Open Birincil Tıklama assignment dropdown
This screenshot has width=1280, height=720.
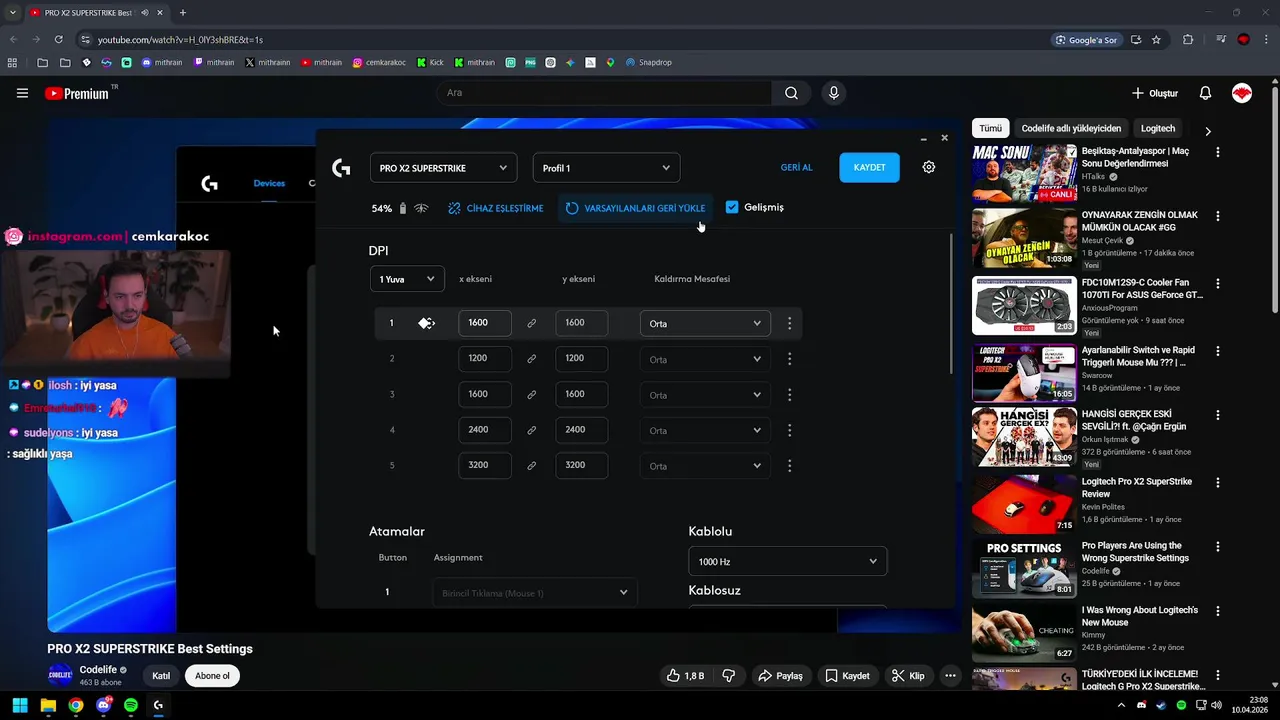[x=535, y=593]
